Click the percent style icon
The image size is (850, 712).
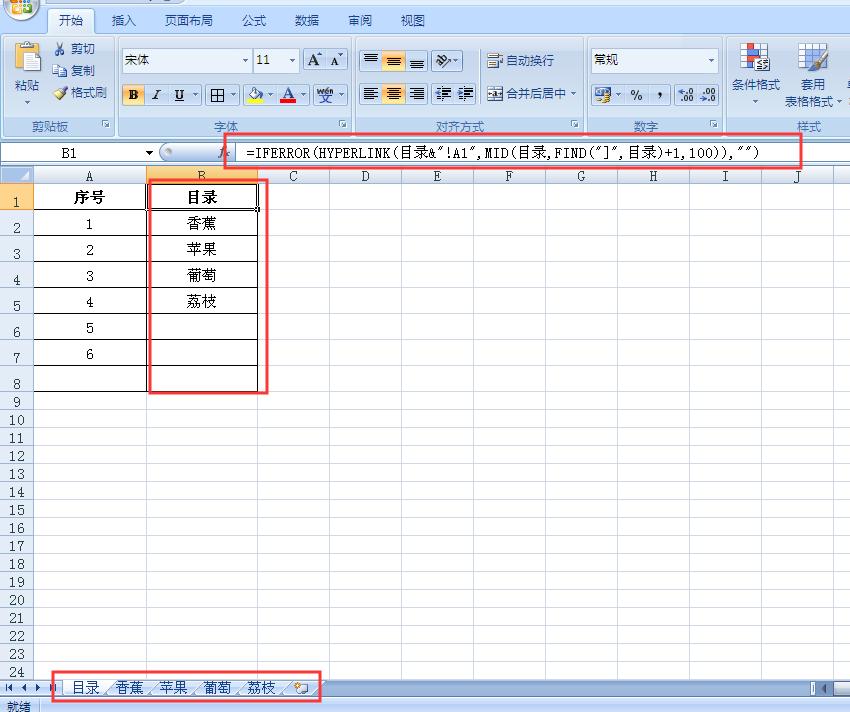(x=636, y=95)
